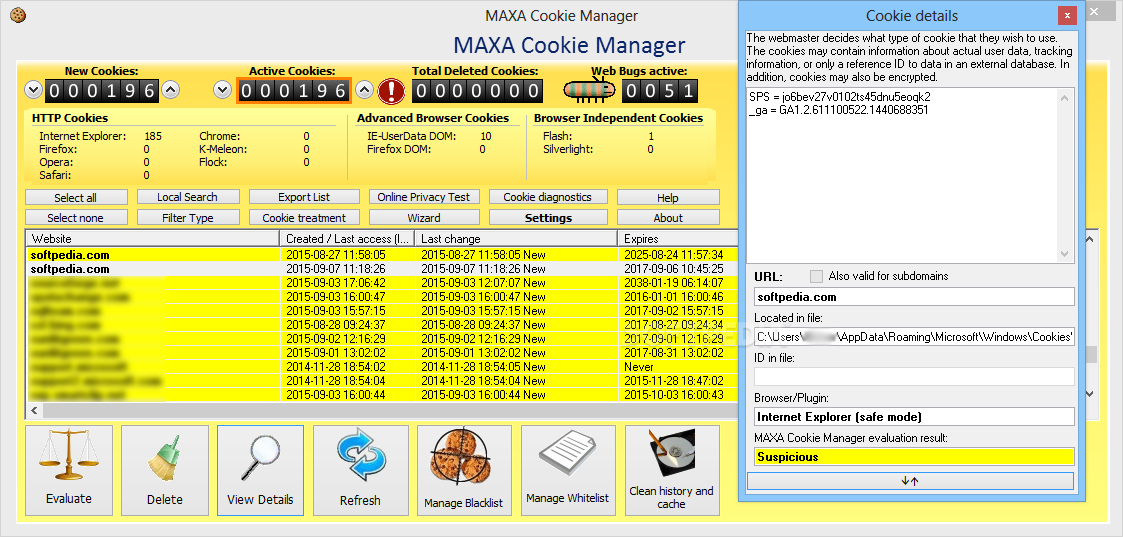Screen dimensions: 1123x537
Task: Open Filter Type options
Action: (x=188, y=218)
